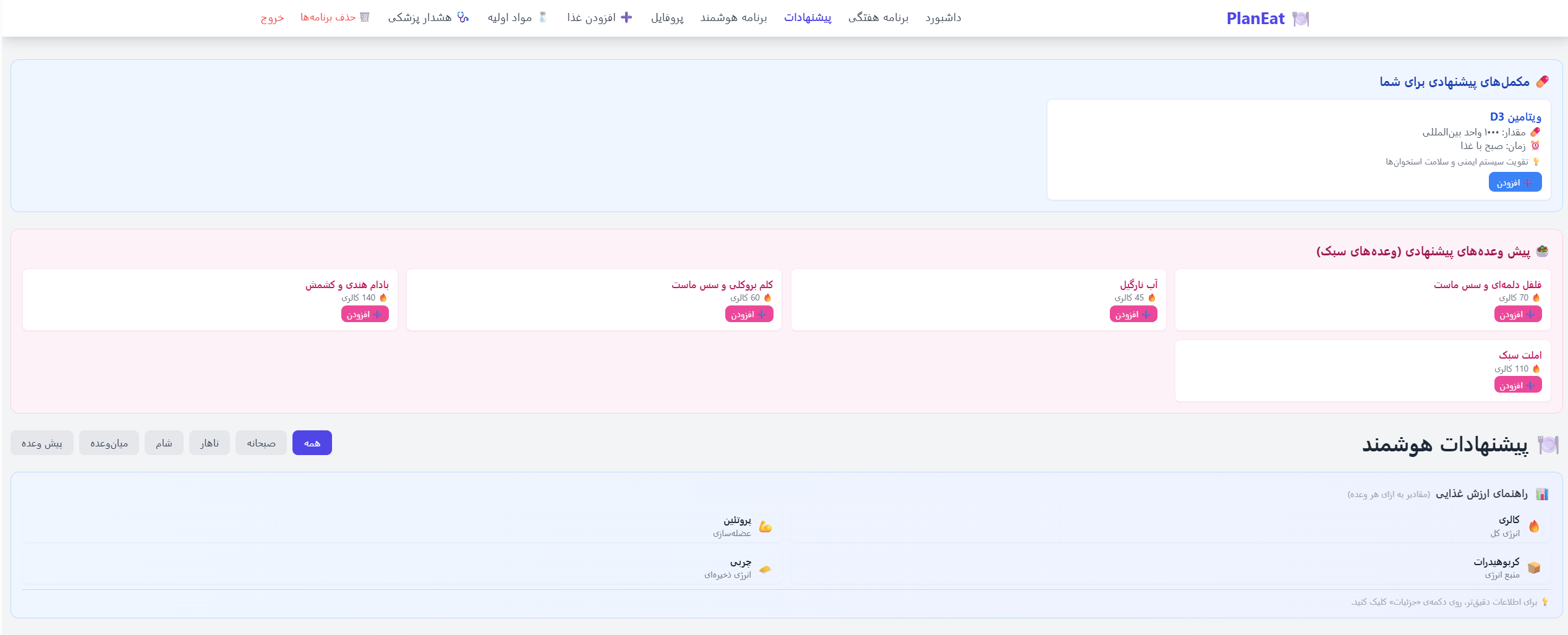
Task: Go to the داشبورد page
Action: pyautogui.click(x=944, y=17)
